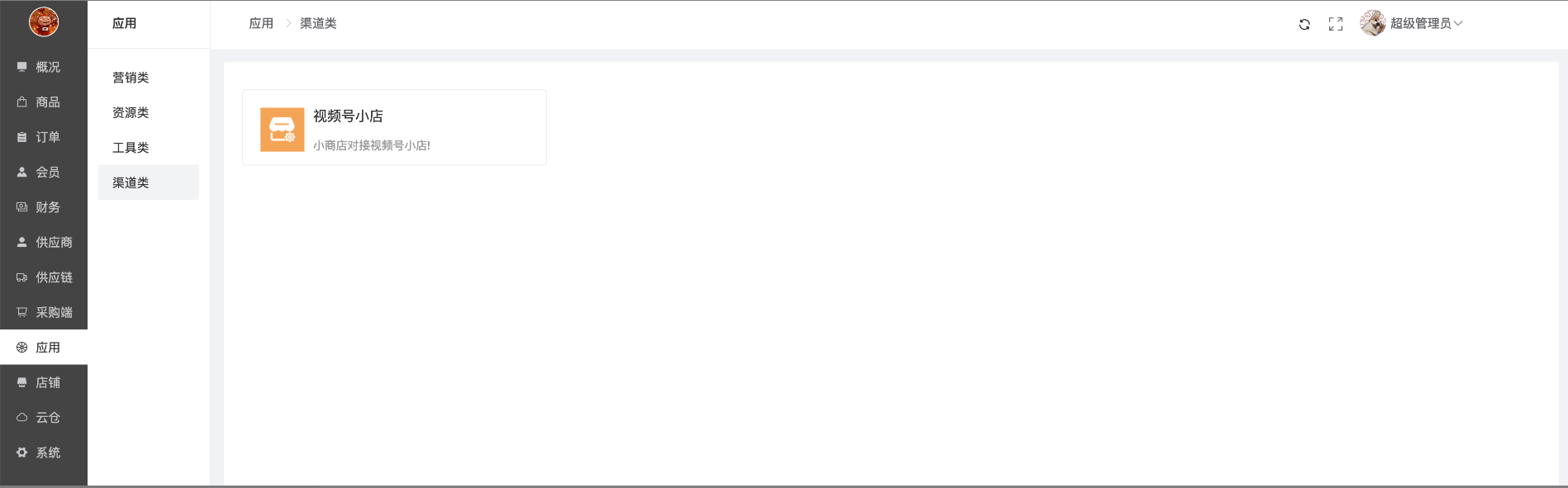Image resolution: width=1568 pixels, height=488 pixels.
Task: Click the store logo at top left
Action: (x=44, y=21)
